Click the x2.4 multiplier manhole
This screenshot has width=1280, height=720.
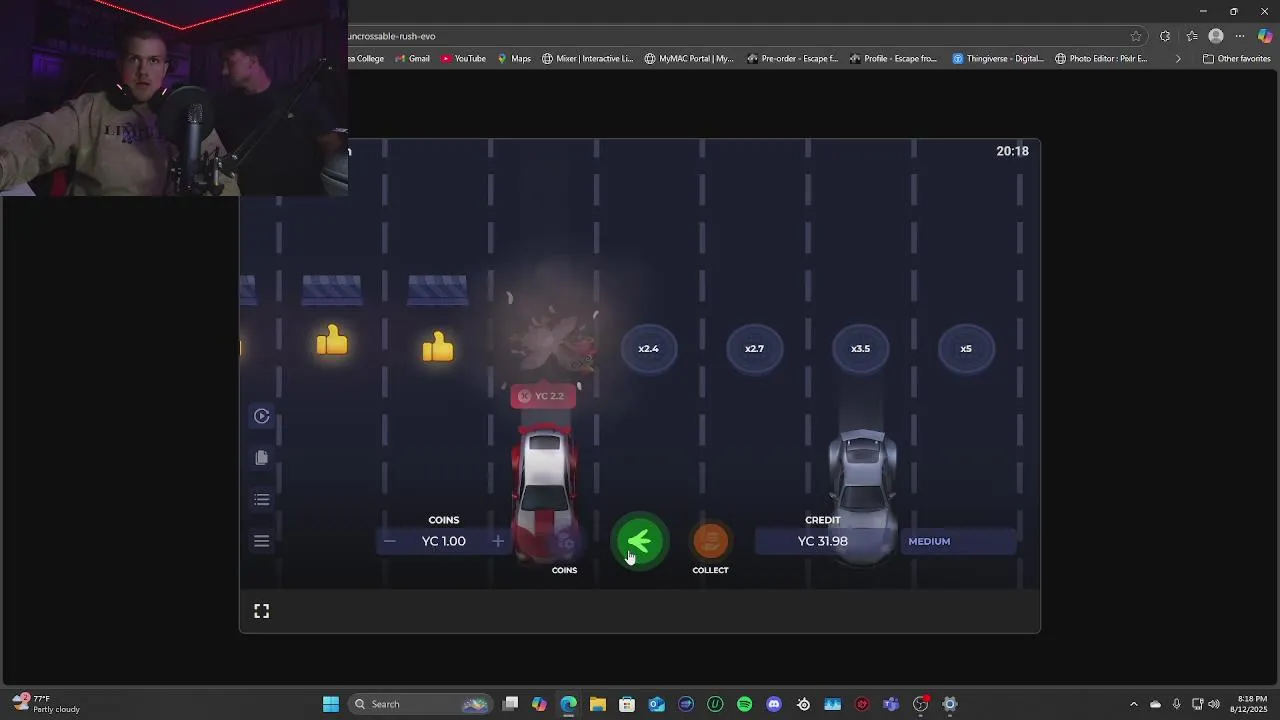649,349
